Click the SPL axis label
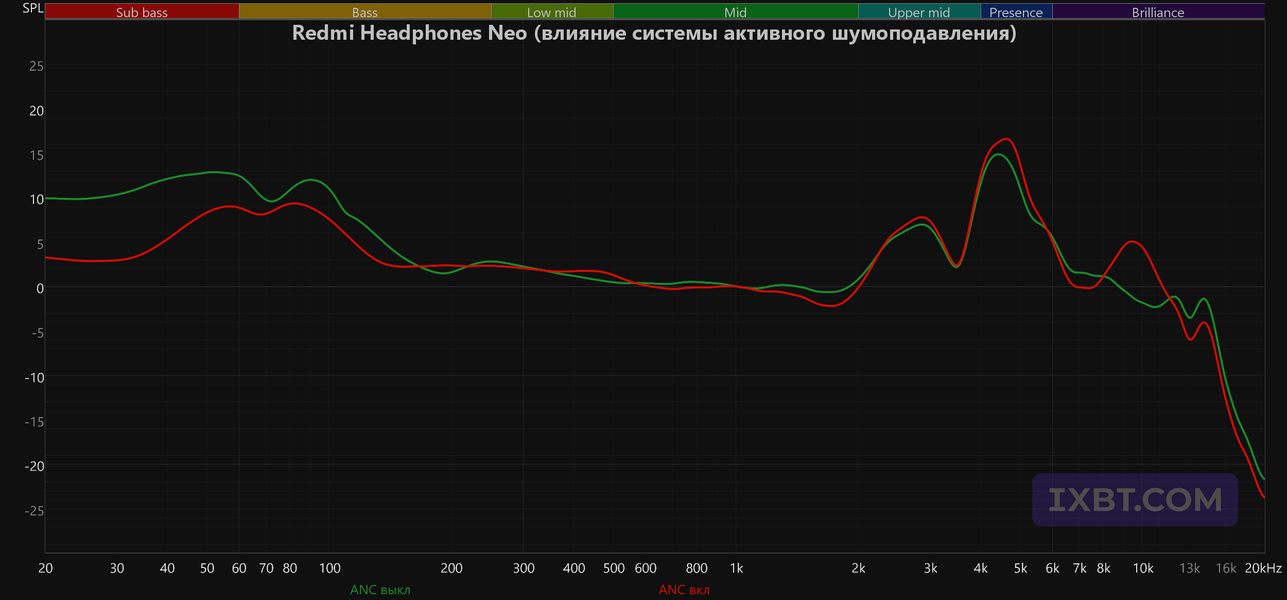 (x=33, y=10)
